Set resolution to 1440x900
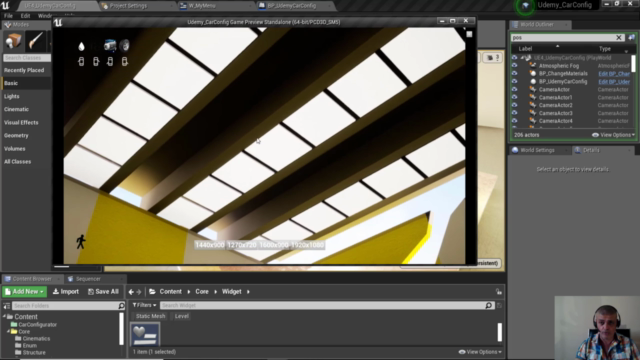Image resolution: width=640 pixels, height=360 pixels. (x=209, y=245)
